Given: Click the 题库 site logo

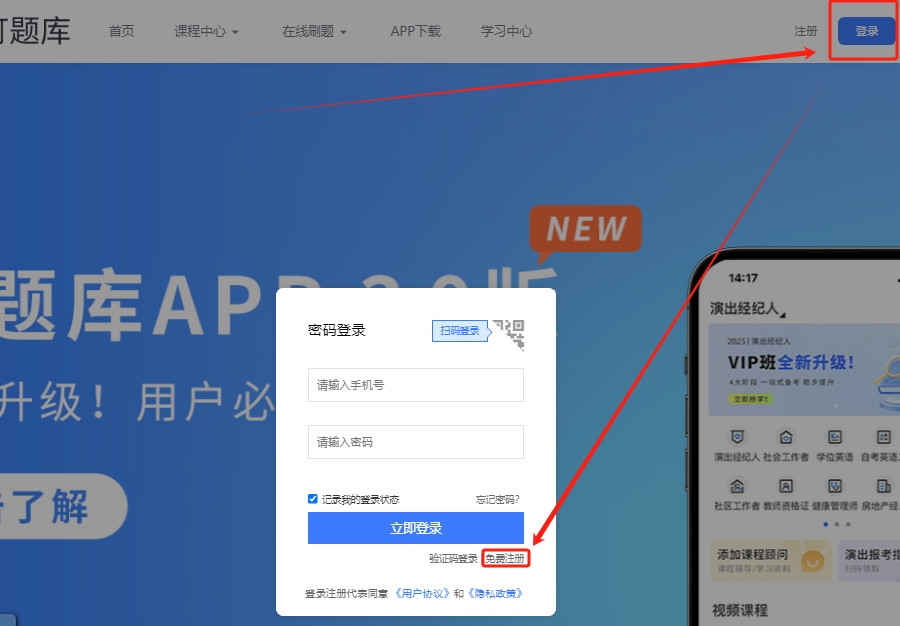Looking at the screenshot, I should [x=34, y=30].
